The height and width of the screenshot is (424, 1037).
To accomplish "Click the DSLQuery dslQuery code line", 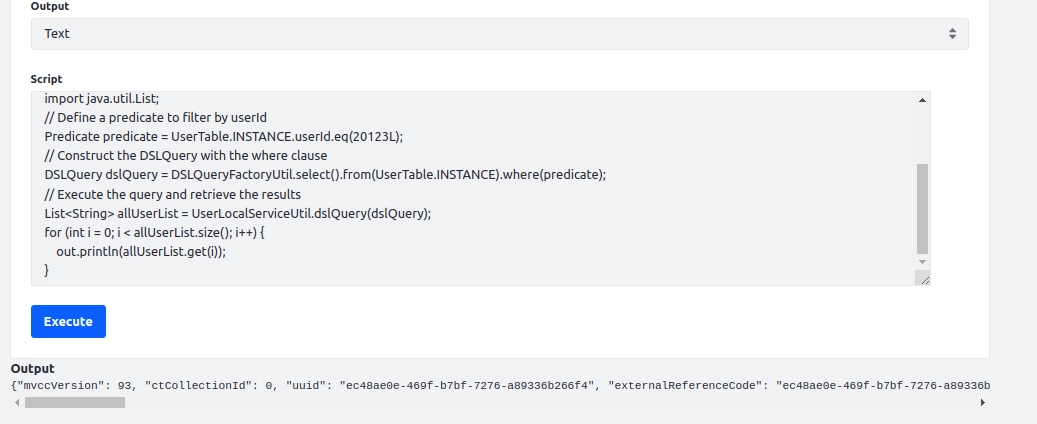I will (x=325, y=175).
